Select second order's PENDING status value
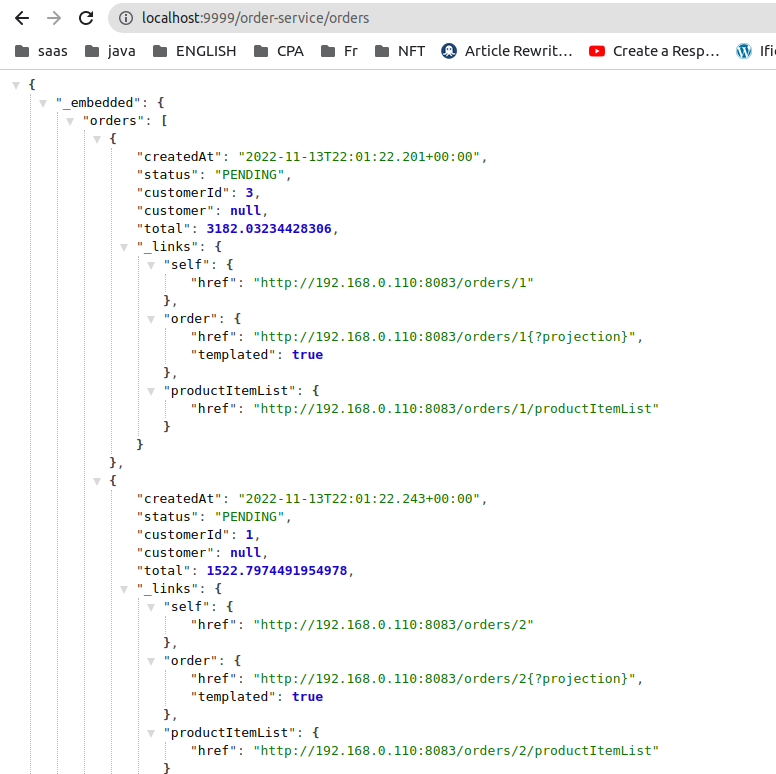Screen dimensions: 776x774 click(x=249, y=517)
